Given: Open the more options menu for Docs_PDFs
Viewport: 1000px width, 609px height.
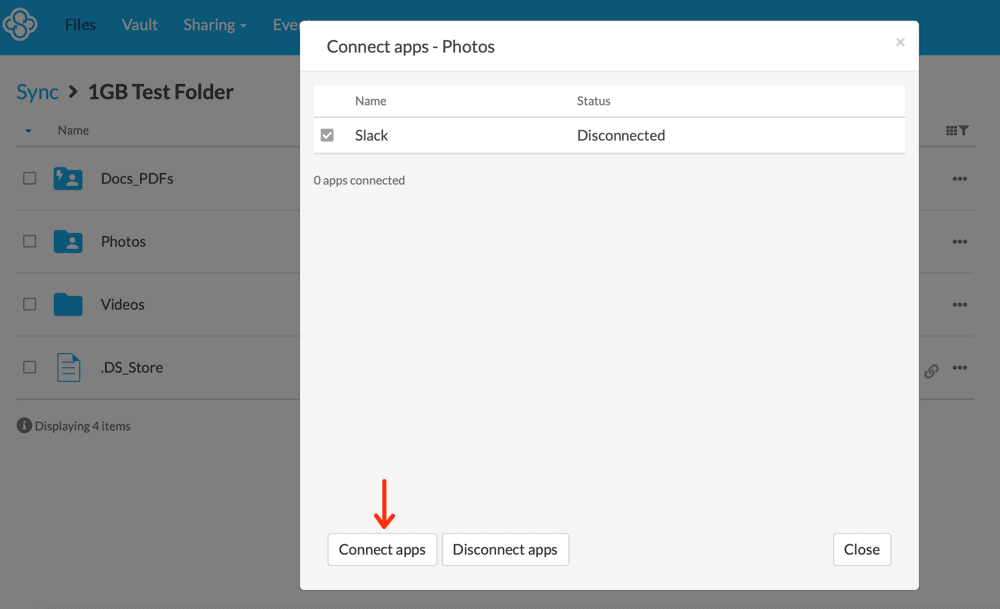Looking at the screenshot, I should [x=960, y=179].
